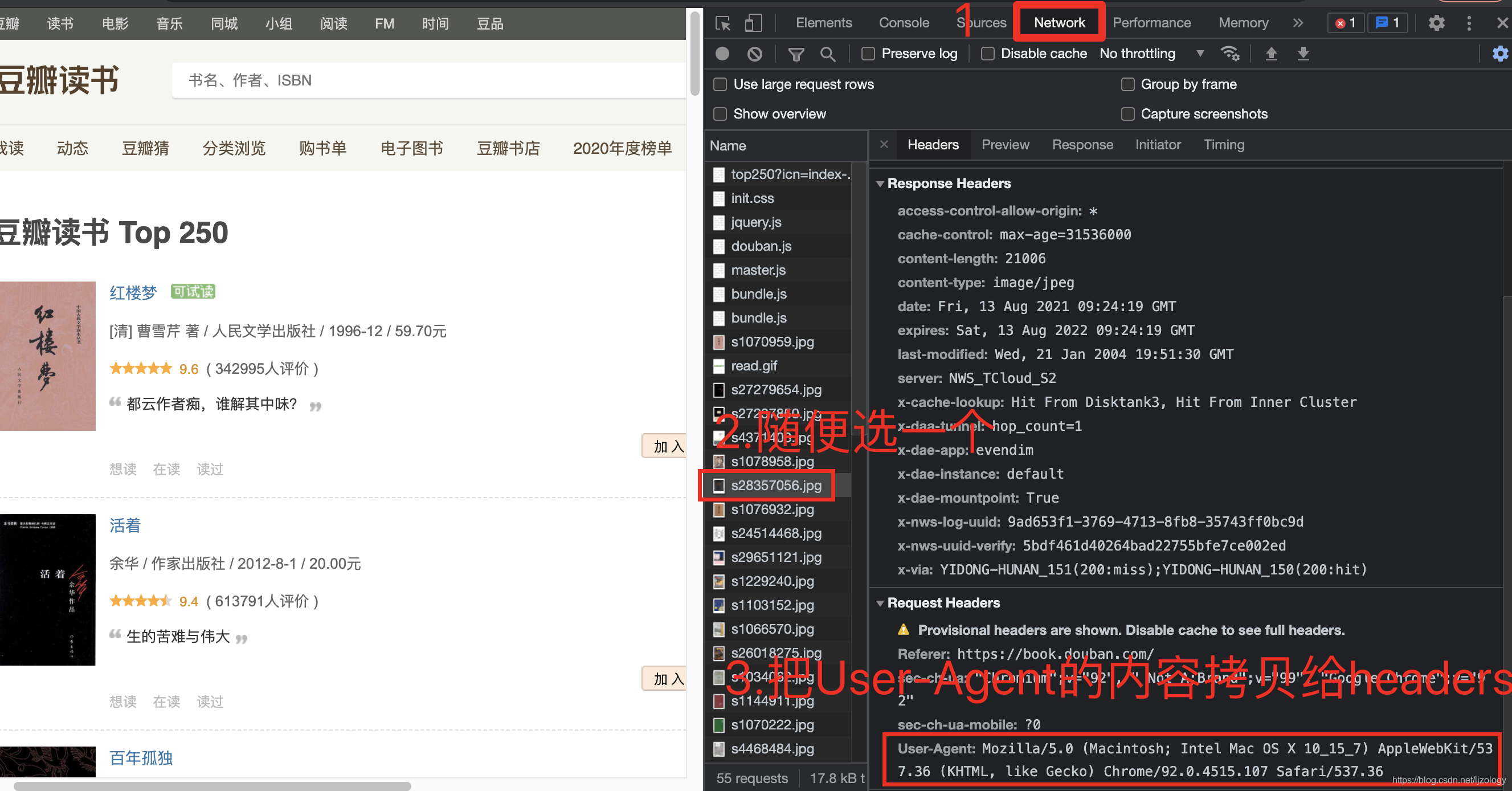Click the Network tab in DevTools
1512x791 pixels.
point(1057,22)
